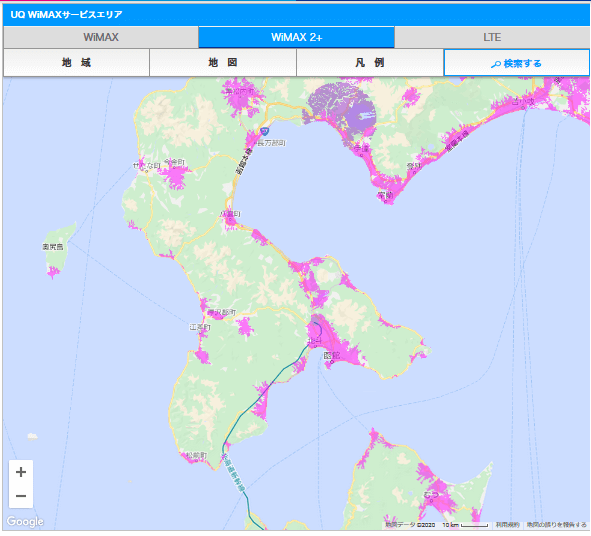Click the 北斗 city label
This screenshot has width=591, height=536.
(x=315, y=342)
